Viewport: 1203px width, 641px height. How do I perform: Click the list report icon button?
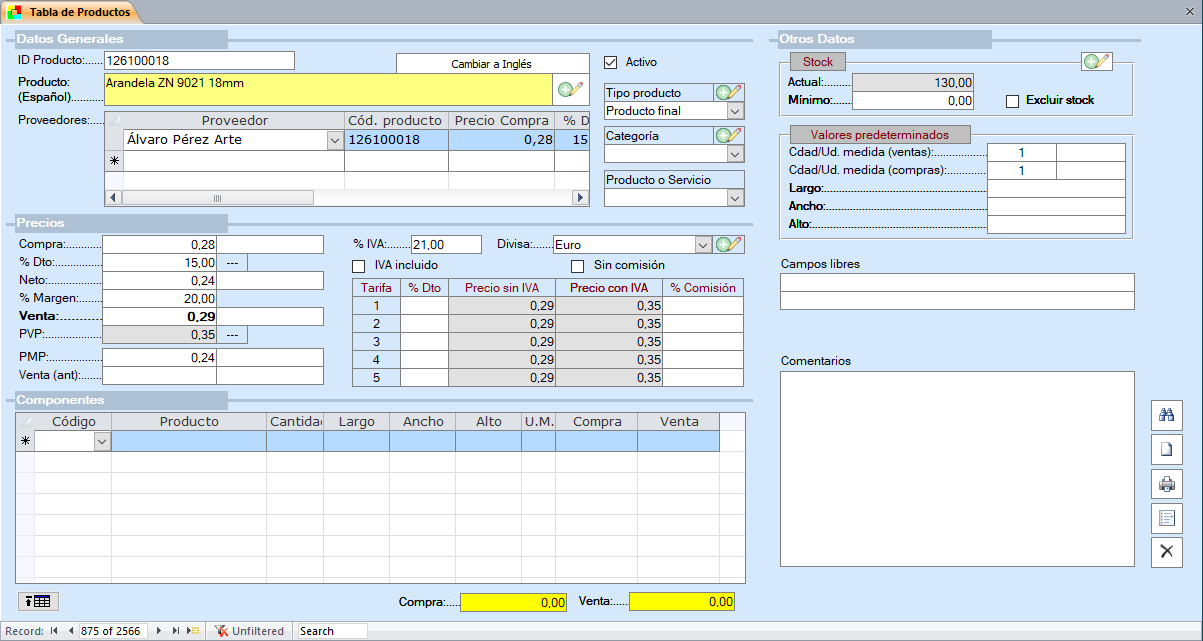[1166, 518]
